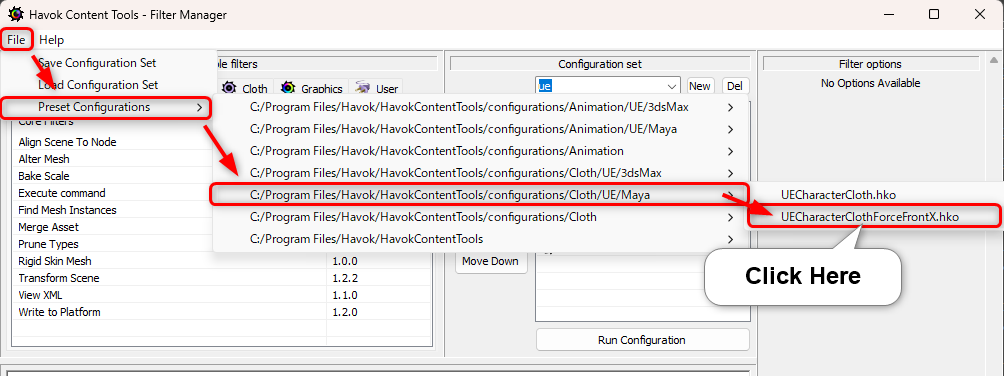Select Align Scene To Node filter

coord(67,142)
